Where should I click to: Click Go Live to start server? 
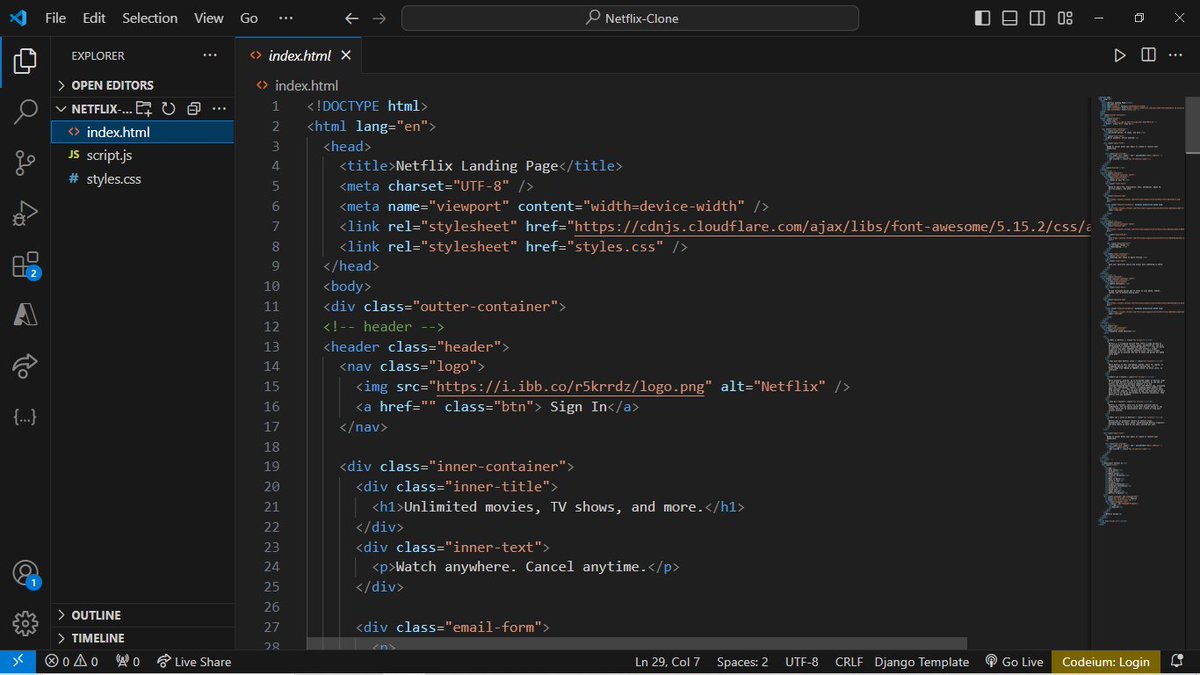(1013, 662)
